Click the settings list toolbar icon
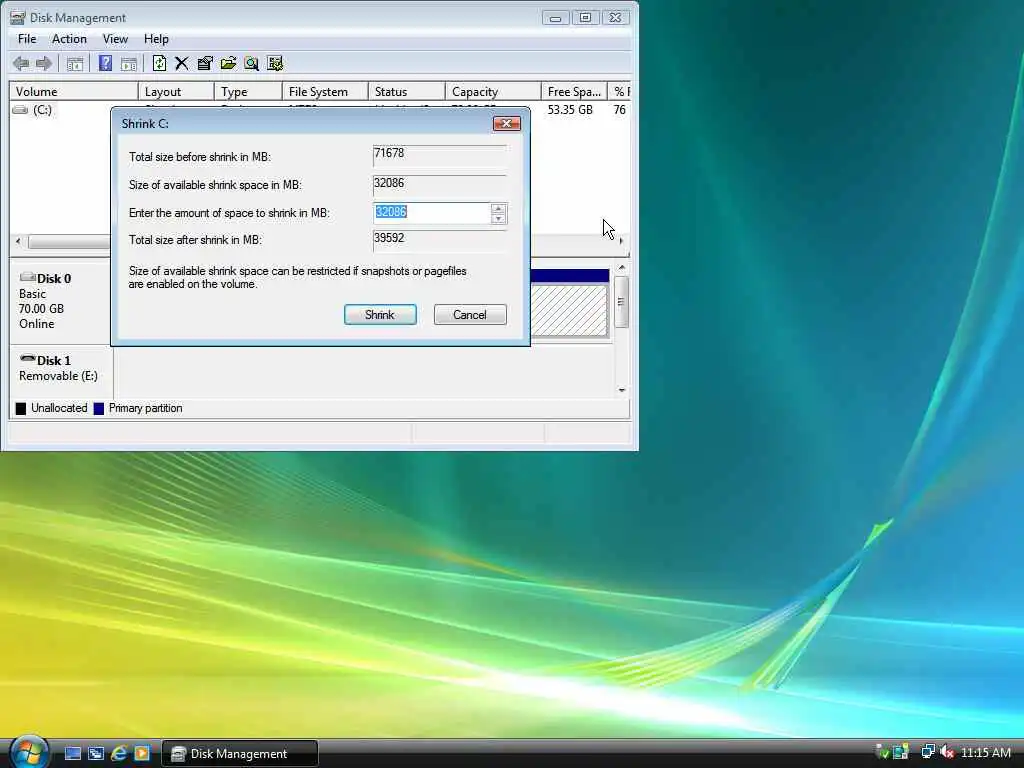The width and height of the screenshot is (1024, 768). pyautogui.click(x=275, y=63)
